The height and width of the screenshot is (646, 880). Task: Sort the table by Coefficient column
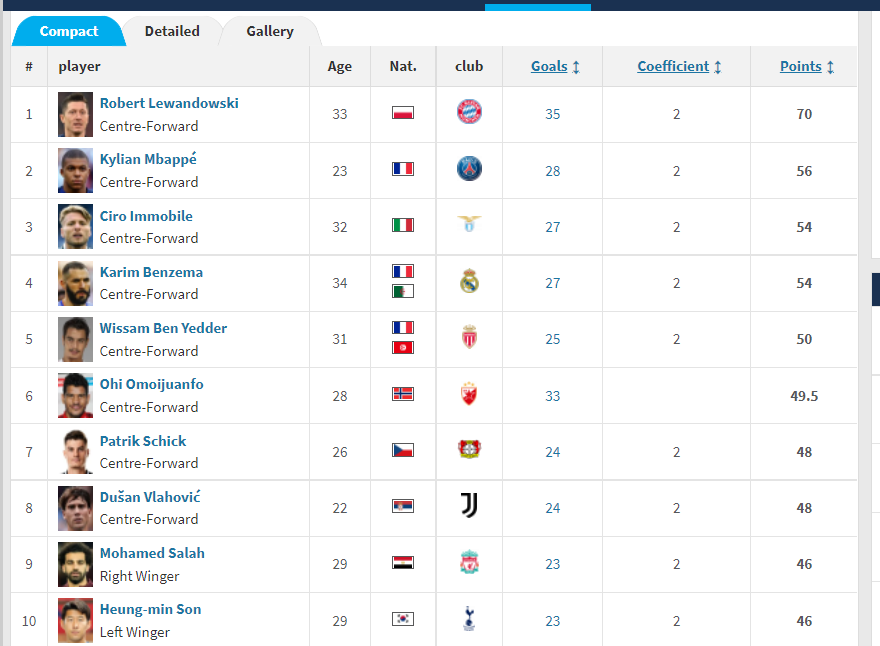pyautogui.click(x=679, y=66)
